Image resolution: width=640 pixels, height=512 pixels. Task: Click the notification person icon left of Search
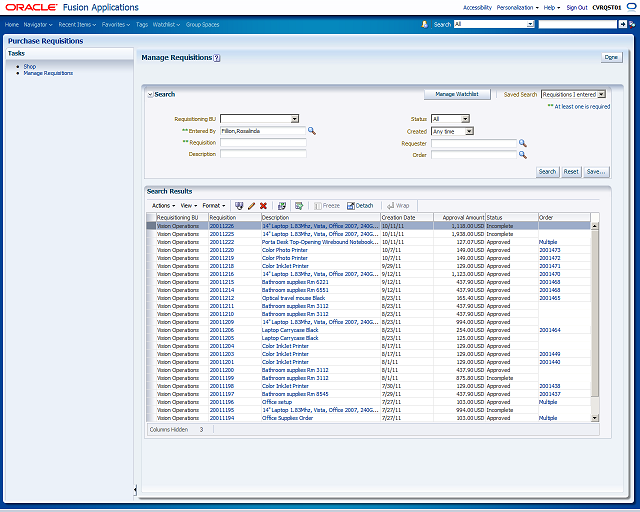pos(424,24)
